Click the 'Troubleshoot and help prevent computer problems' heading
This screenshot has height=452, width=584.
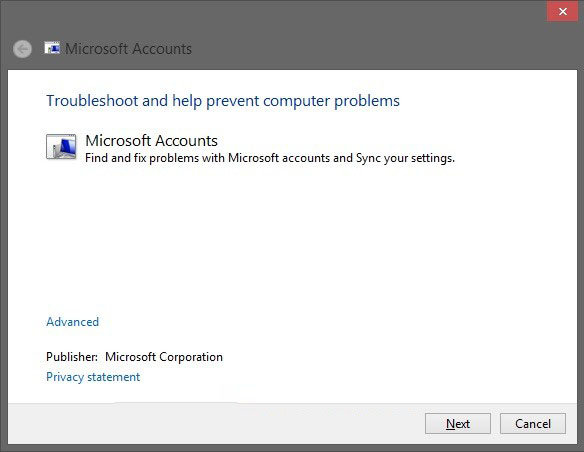click(223, 101)
